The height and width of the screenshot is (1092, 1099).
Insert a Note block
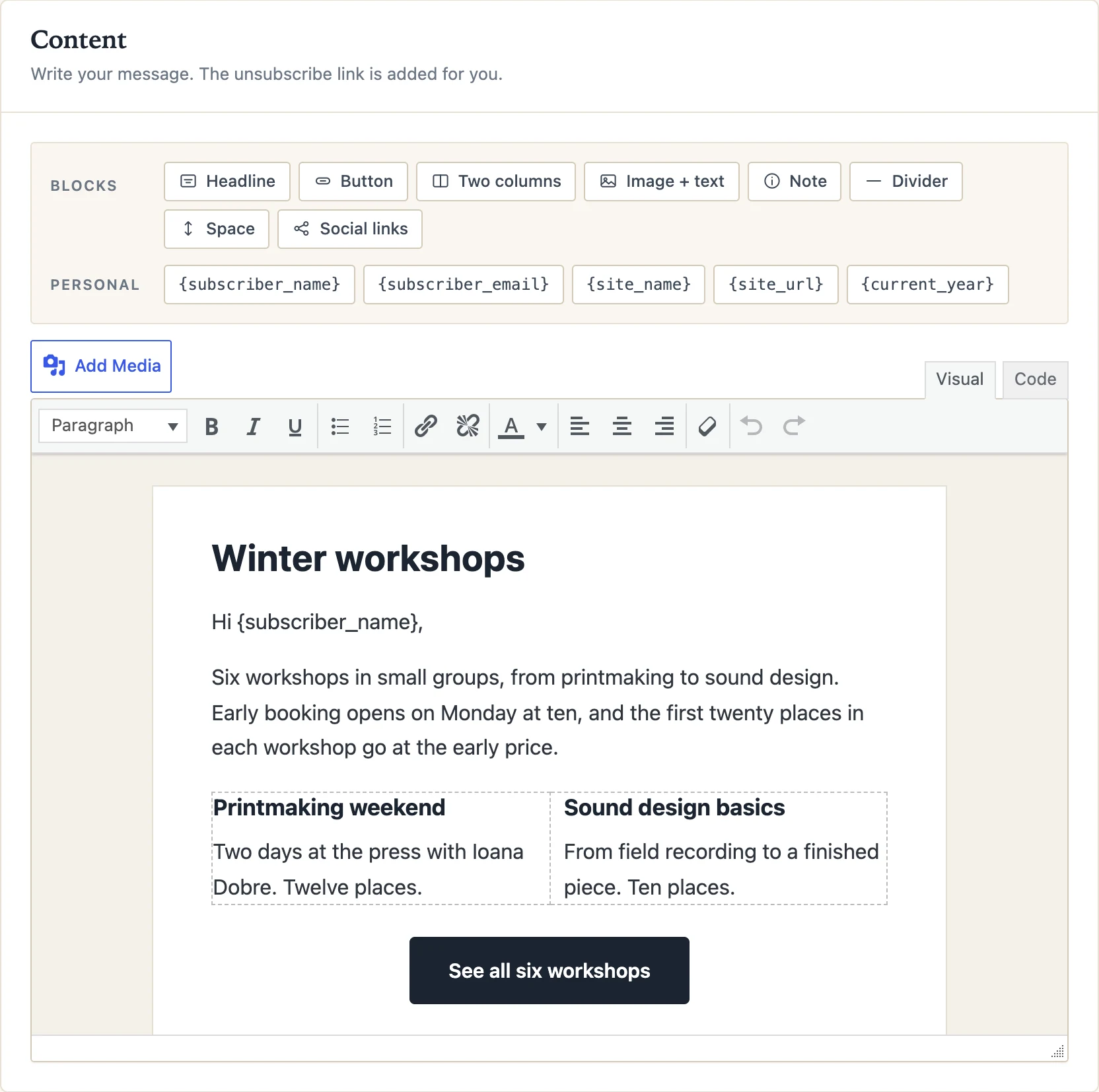point(795,182)
